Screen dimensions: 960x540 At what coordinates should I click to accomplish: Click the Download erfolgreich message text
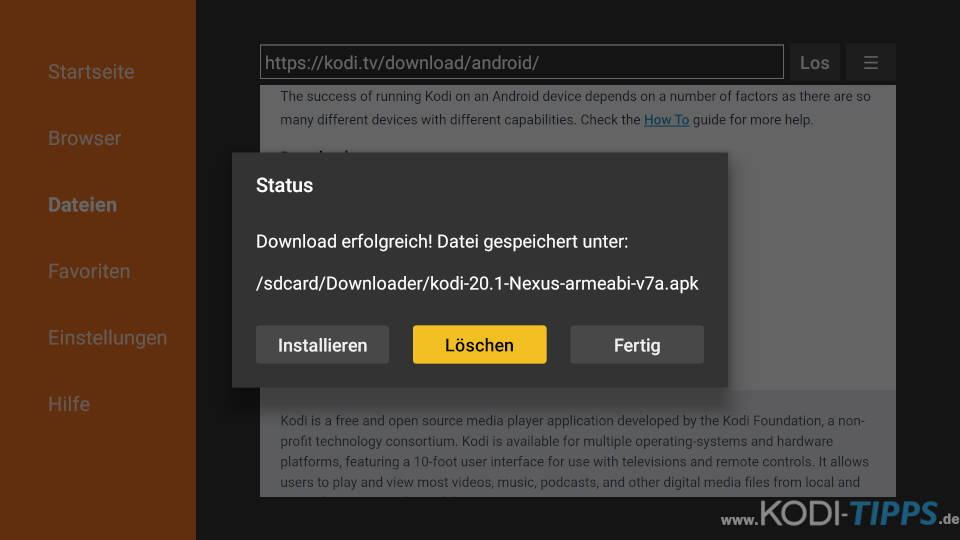[442, 242]
